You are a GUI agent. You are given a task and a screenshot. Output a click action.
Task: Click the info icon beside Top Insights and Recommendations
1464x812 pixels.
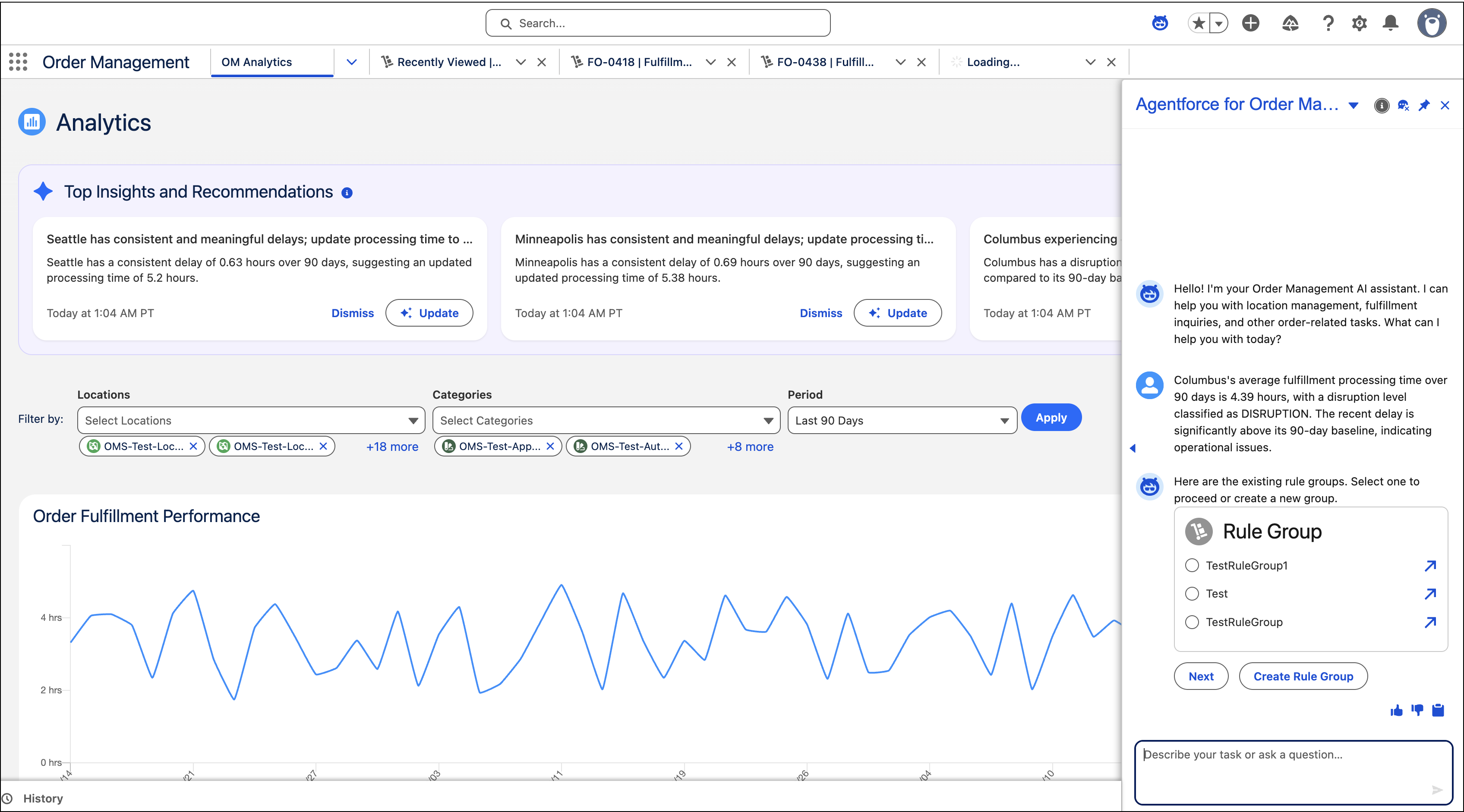[x=347, y=192]
